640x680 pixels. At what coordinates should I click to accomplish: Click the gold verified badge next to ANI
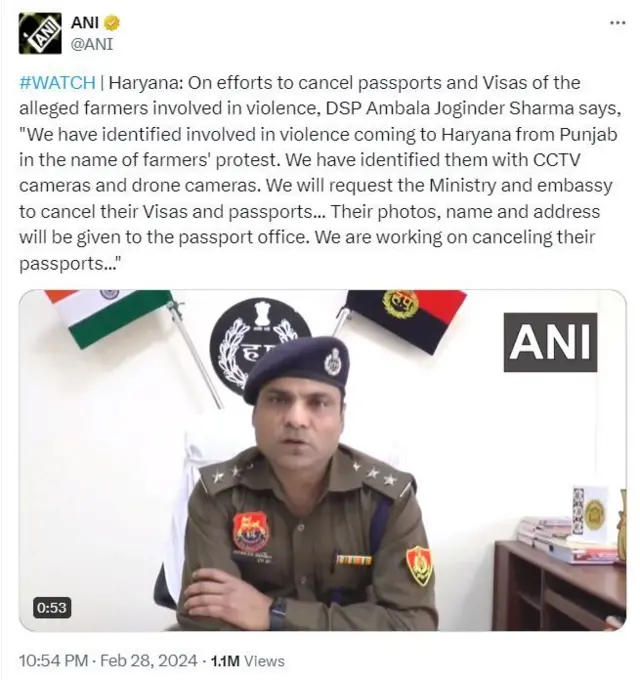pos(112,23)
